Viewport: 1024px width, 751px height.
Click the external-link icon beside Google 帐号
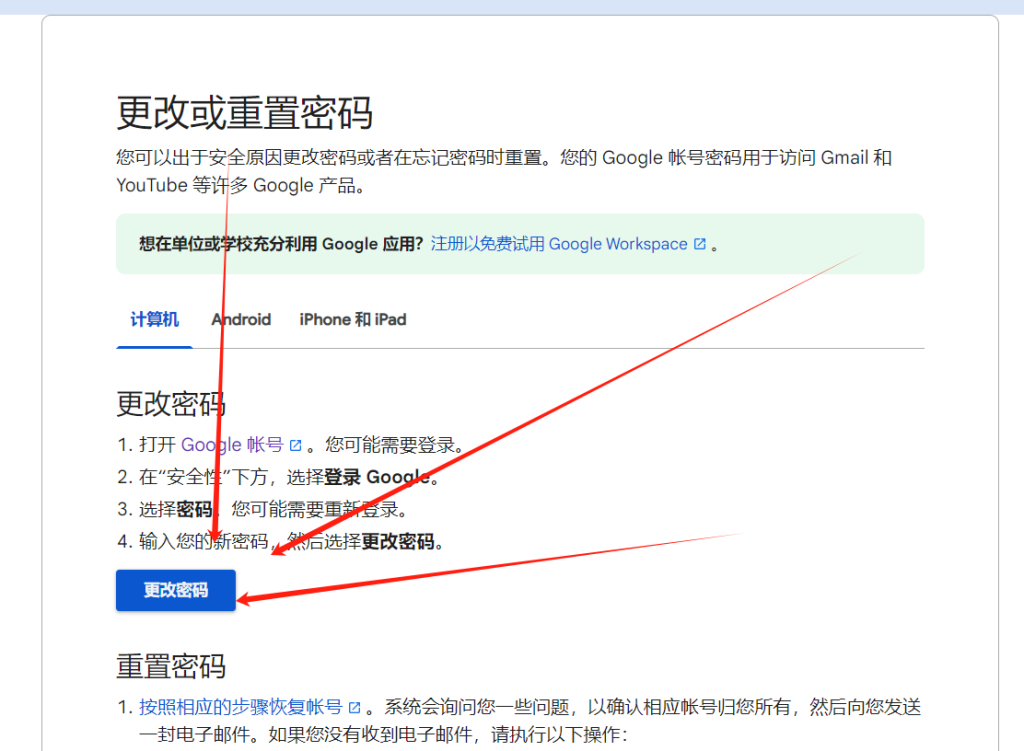[295, 446]
